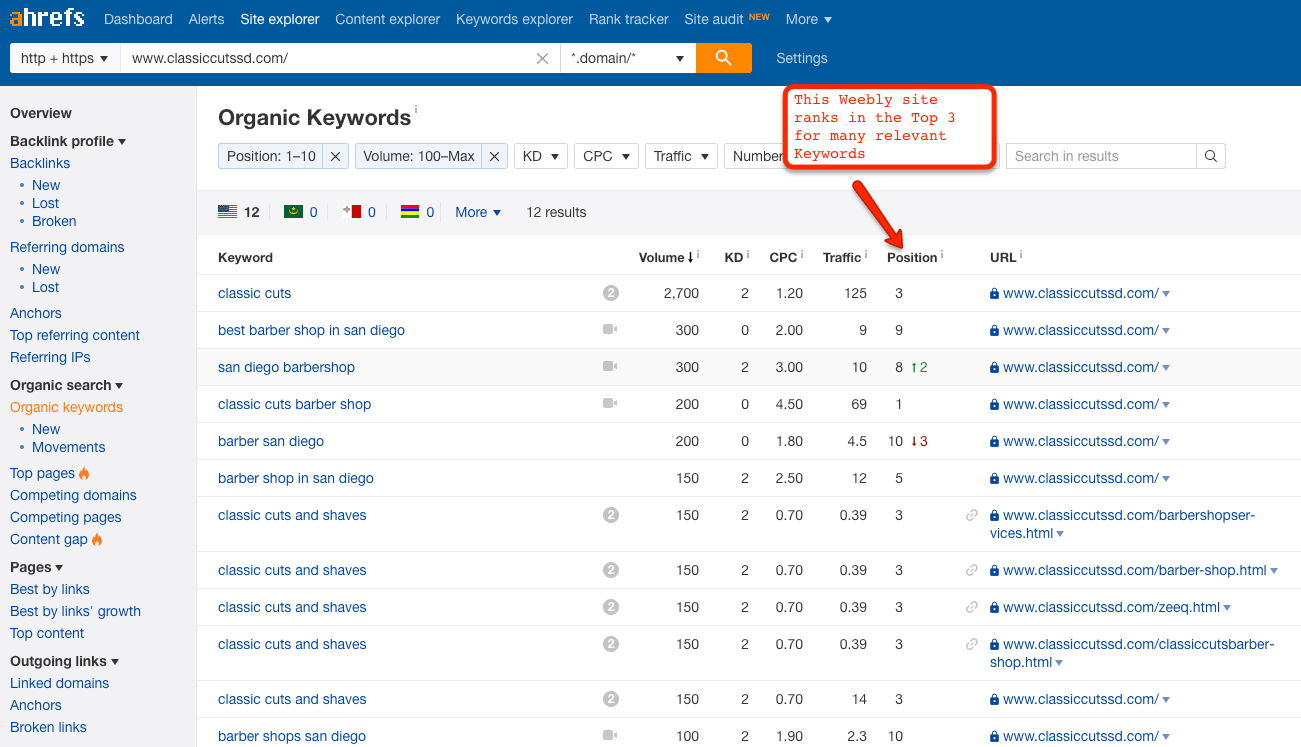Open Movements under Organic keywords

(x=68, y=447)
